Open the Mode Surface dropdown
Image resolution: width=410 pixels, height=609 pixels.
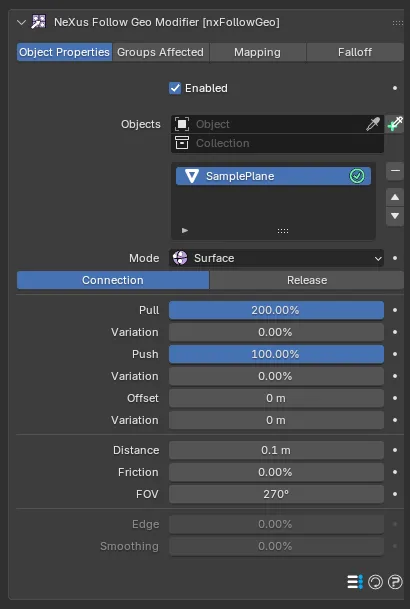276,258
